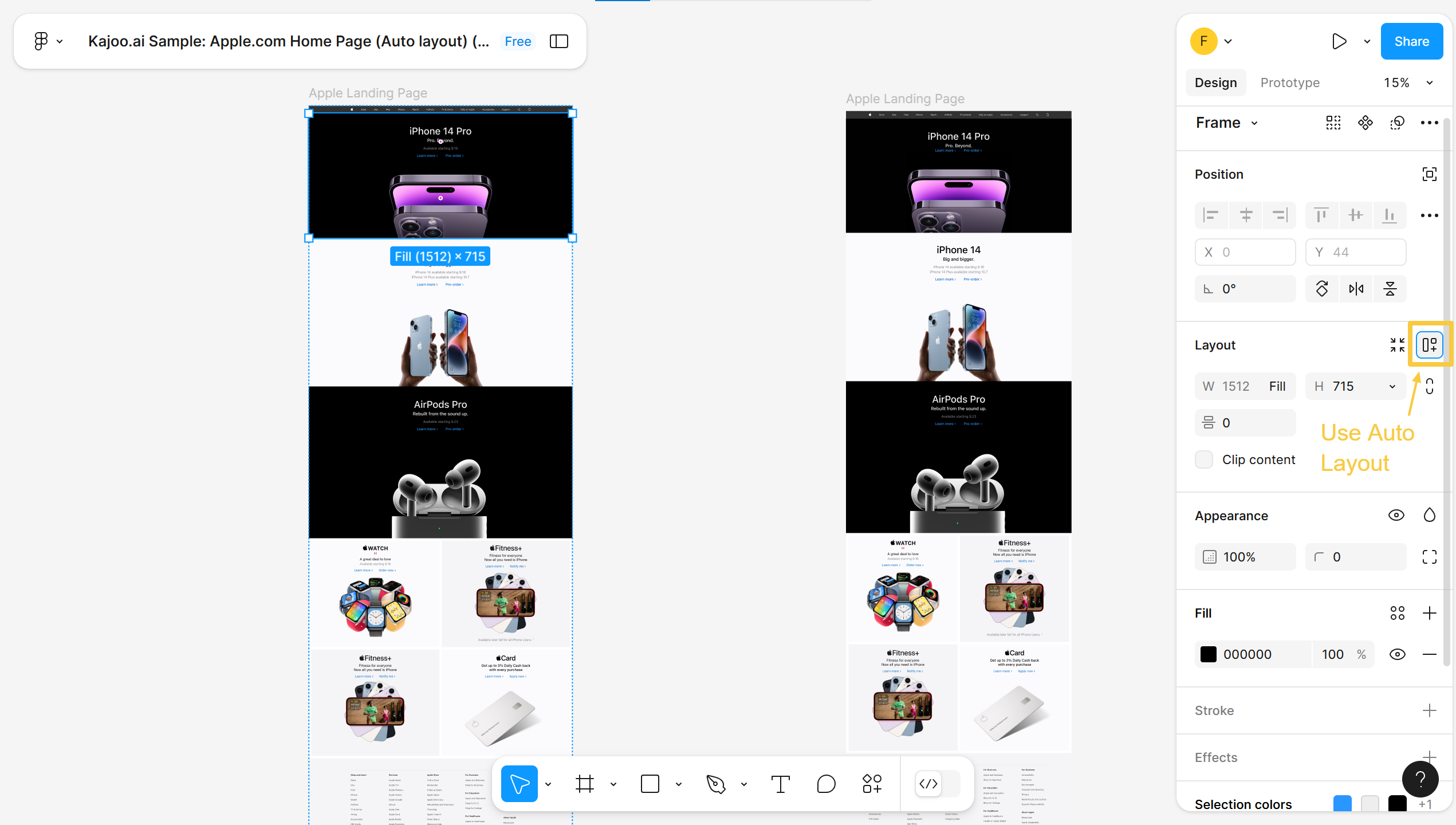Open the black 000000 fill swatch
The width and height of the screenshot is (1456, 825).
[1209, 654]
